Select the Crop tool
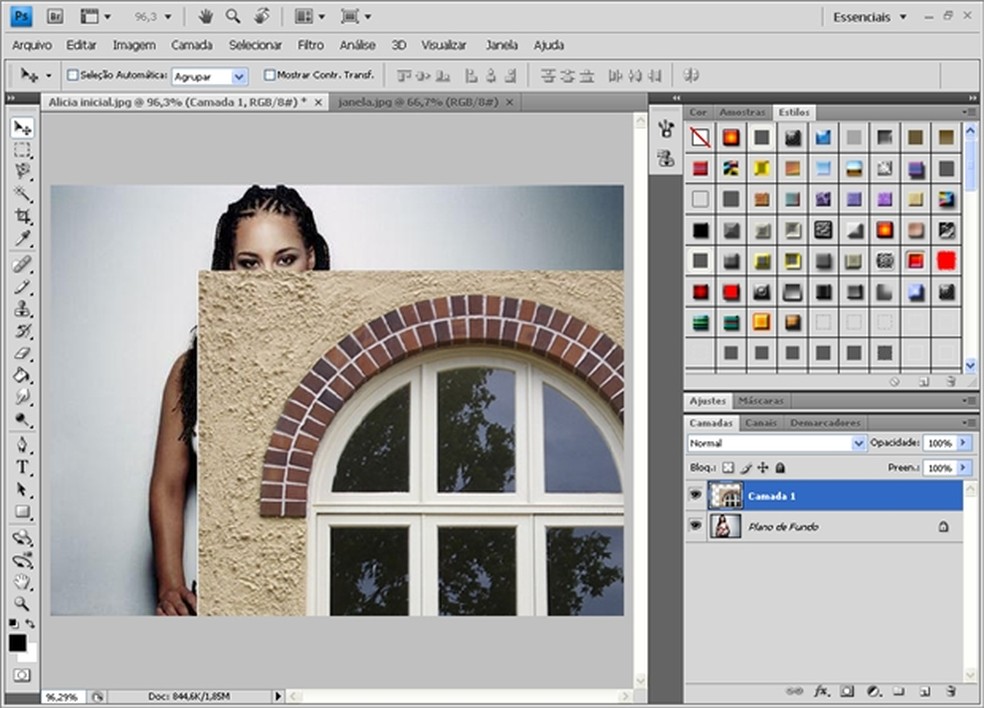Viewport: 984px width, 708px height. point(22,216)
